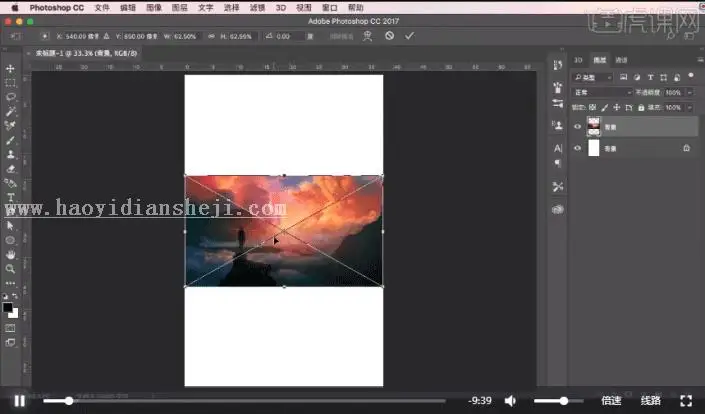705x414 pixels.
Task: Select the Move tool
Action: pos(10,68)
